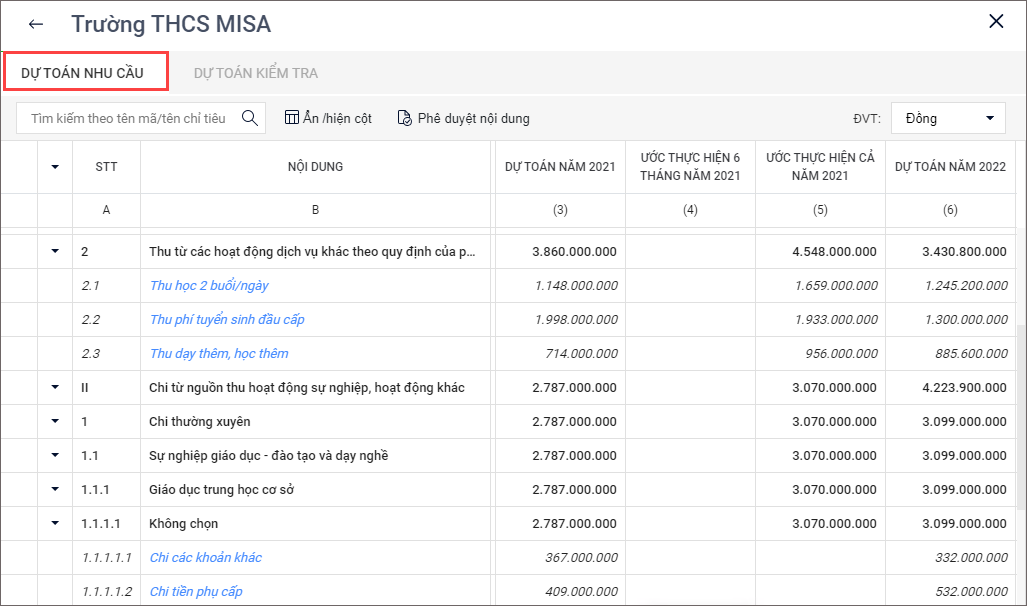Viewport: 1027px width, 606px height.
Task: Open Thu phí tuyển sinh đầu cấp link
Action: (227, 319)
